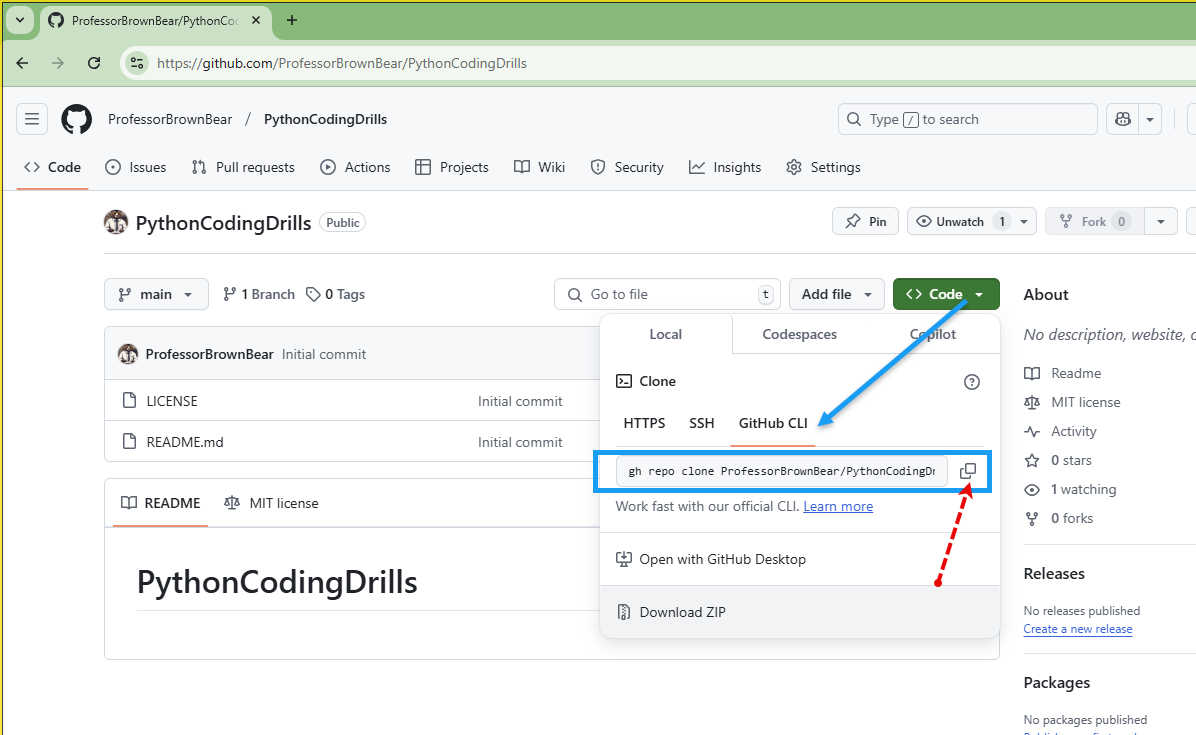
Task: Expand dropdown next to Copilot header button
Action: 1149,119
